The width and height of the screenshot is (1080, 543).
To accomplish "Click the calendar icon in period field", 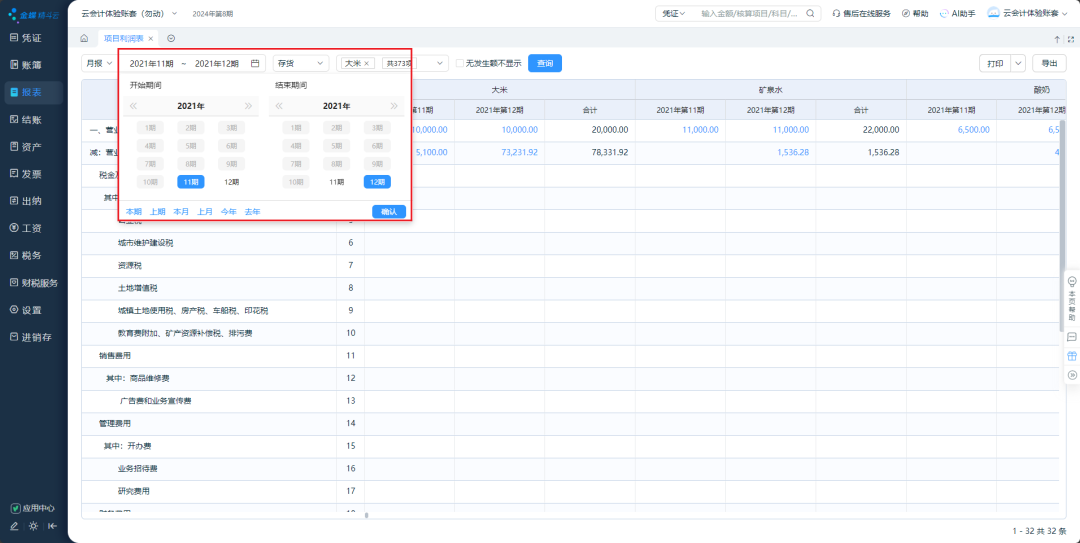I will (255, 63).
